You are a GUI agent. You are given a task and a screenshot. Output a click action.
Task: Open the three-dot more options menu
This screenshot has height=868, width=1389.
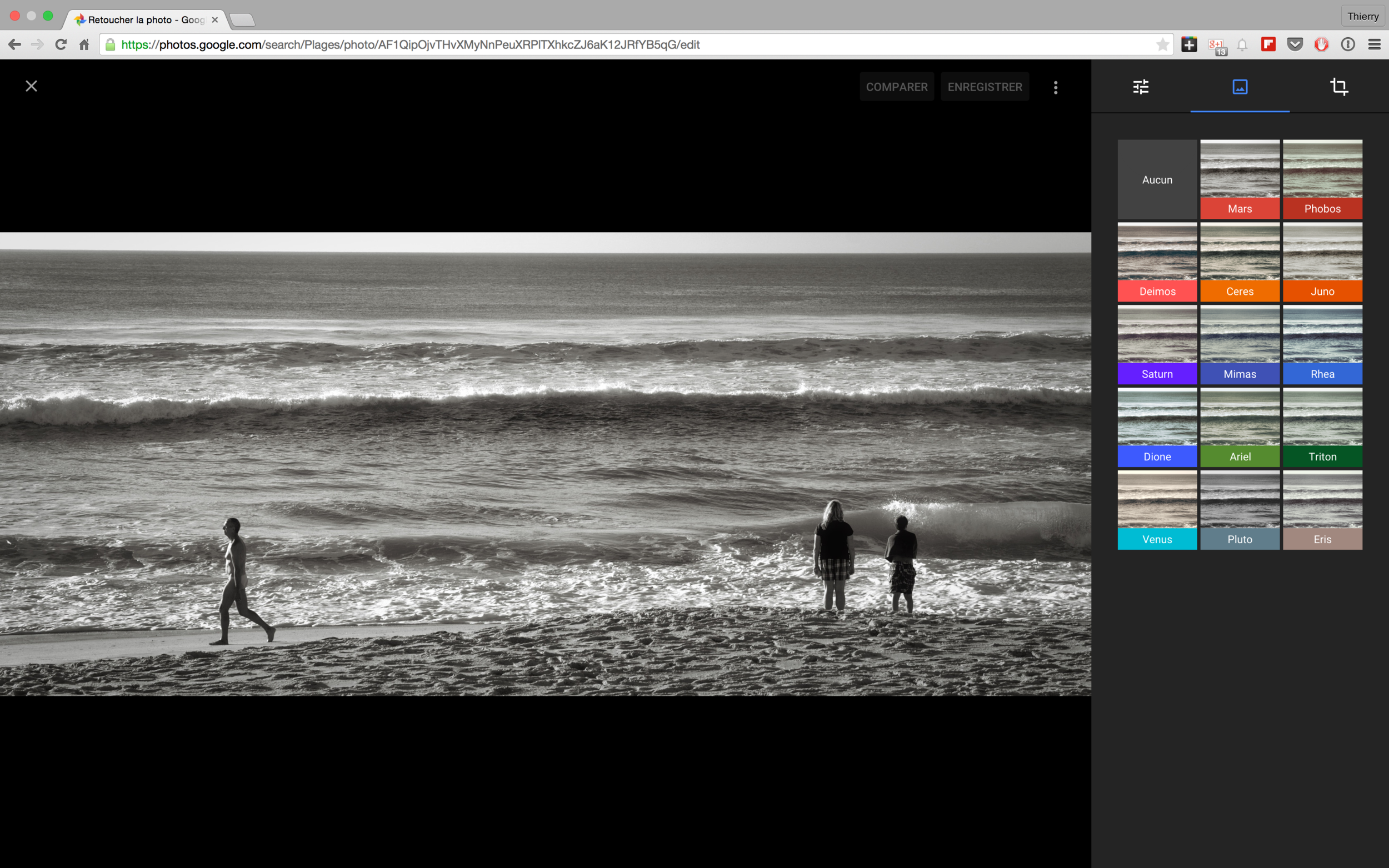point(1056,87)
